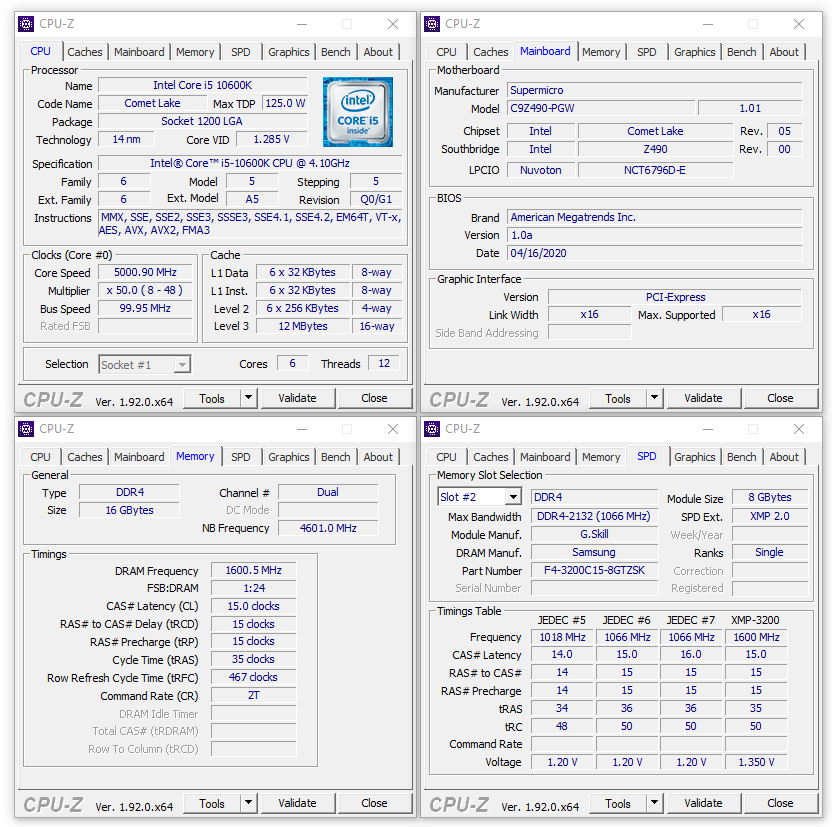
Task: Click the Bus Speed value '99.95 MHz'
Action: pos(145,309)
